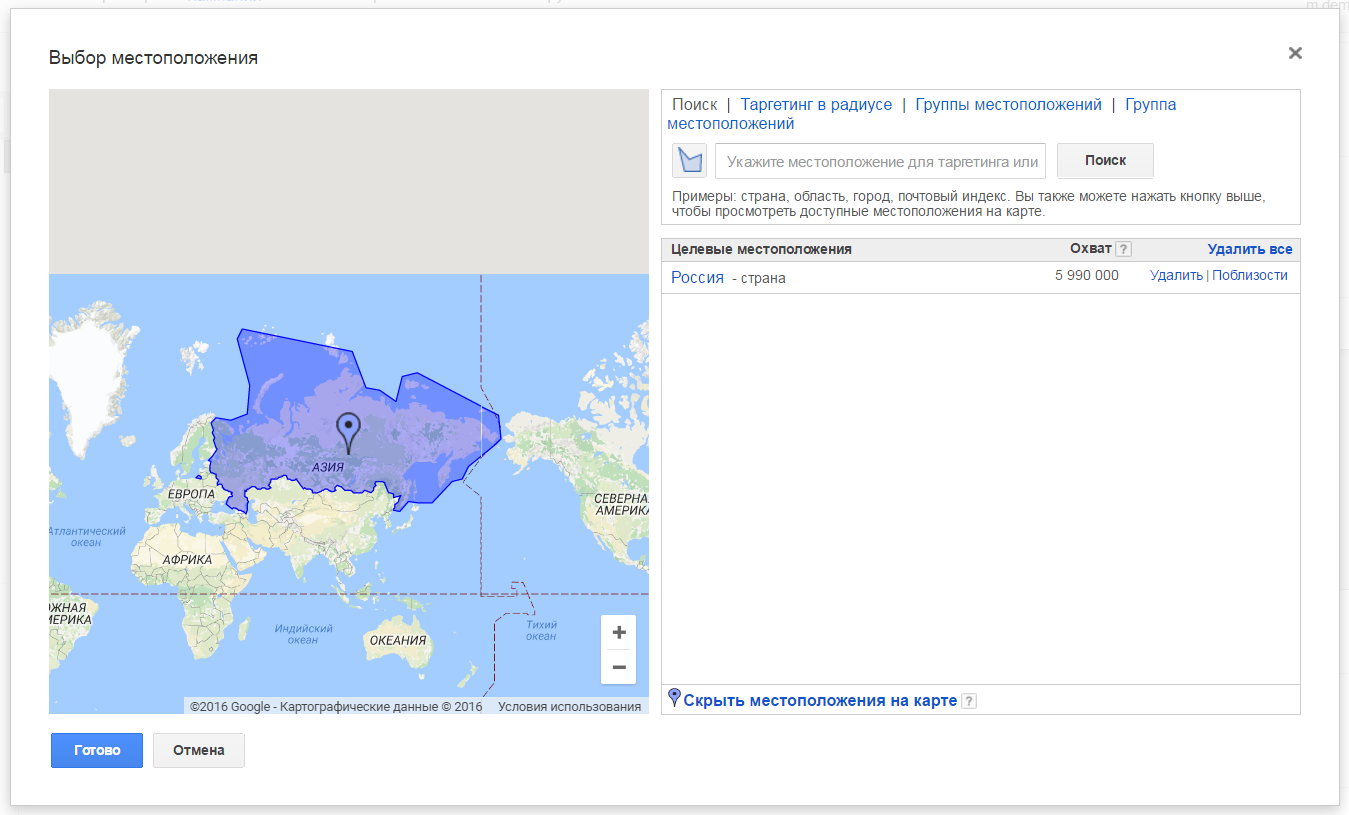
Task: Click the Готово button
Action: coord(97,750)
